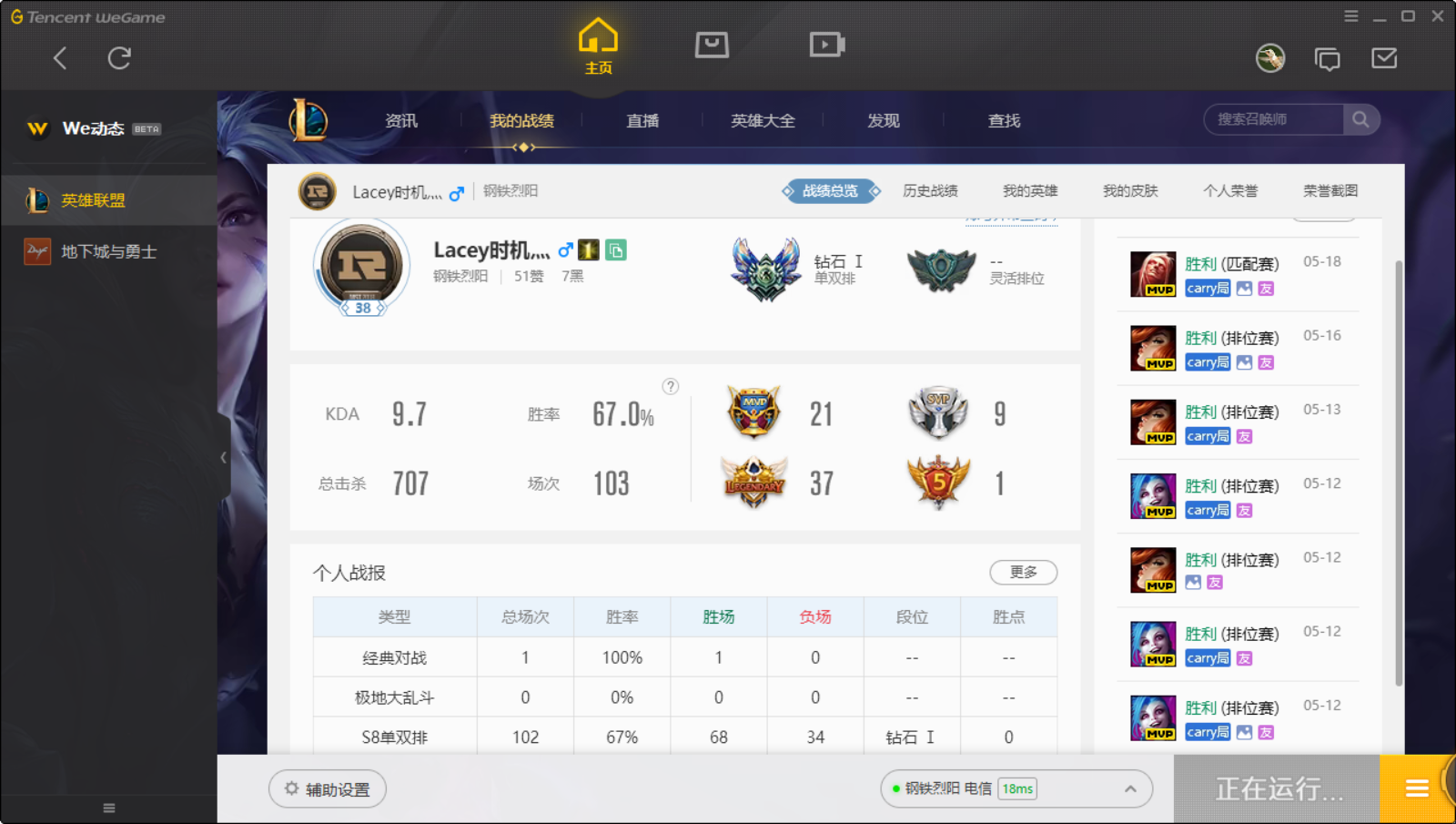This screenshot has width=1456, height=824.
Task: Open 辅助设置 settings button
Action: (328, 789)
